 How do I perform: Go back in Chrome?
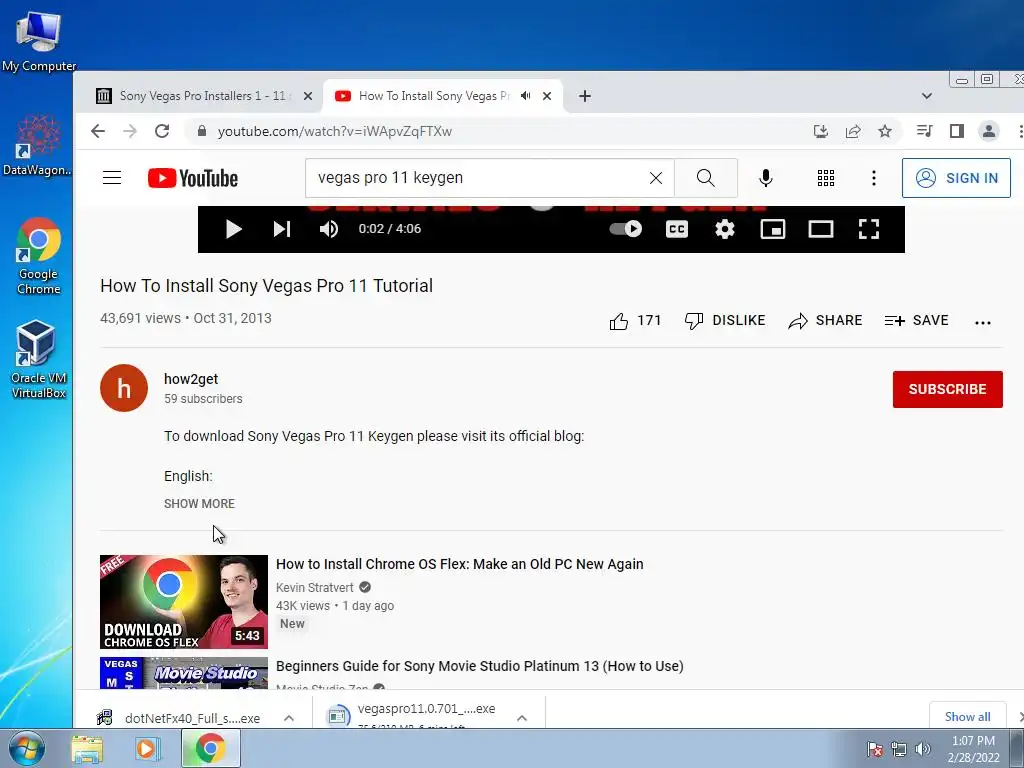click(98, 131)
